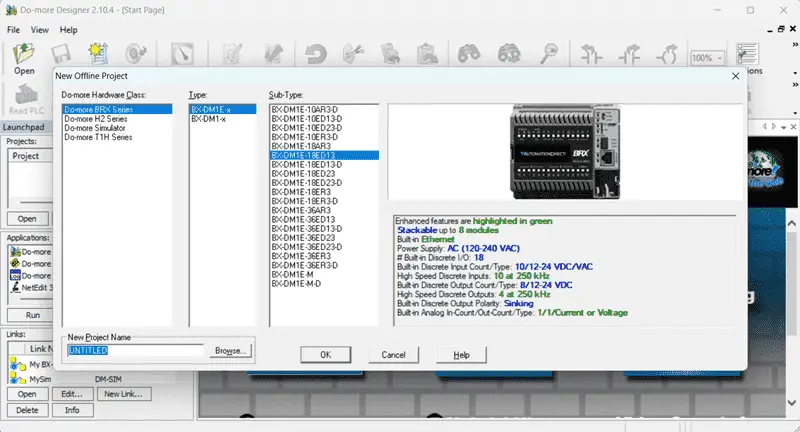Click the Run button under Applications
800x432 pixels.
pos(33,315)
